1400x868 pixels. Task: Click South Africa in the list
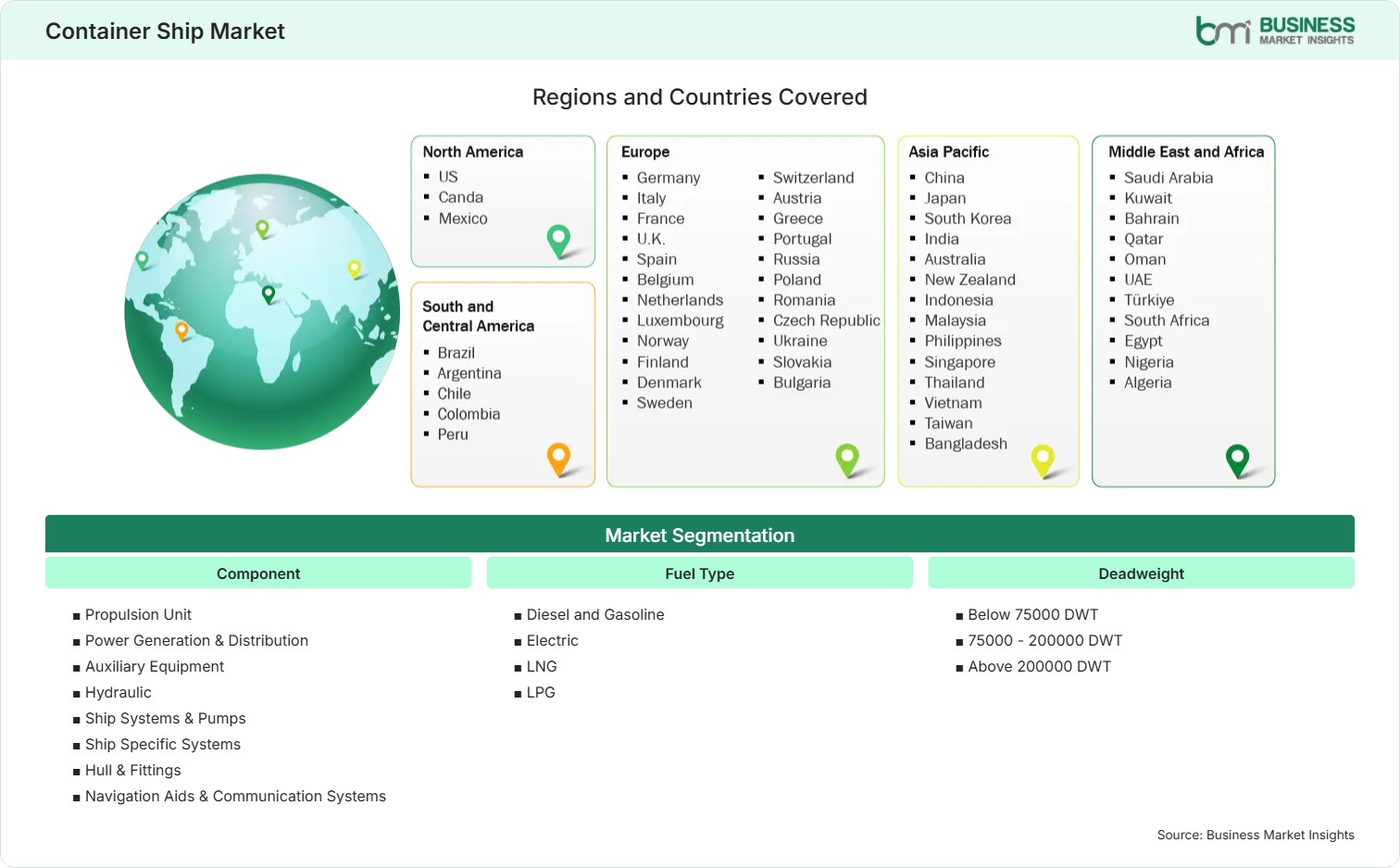(x=1167, y=321)
